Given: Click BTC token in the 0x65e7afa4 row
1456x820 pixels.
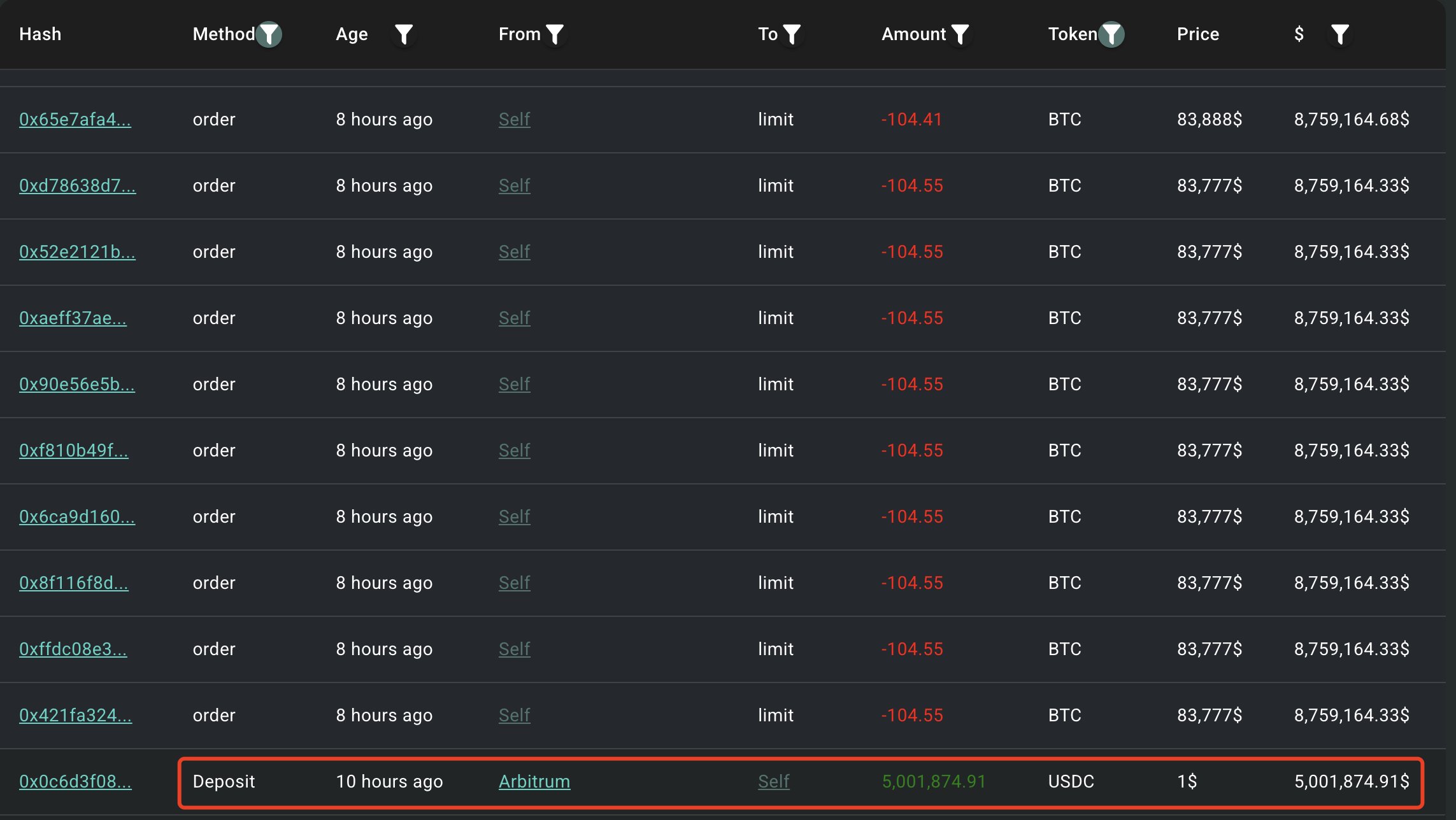Looking at the screenshot, I should 1065,120.
